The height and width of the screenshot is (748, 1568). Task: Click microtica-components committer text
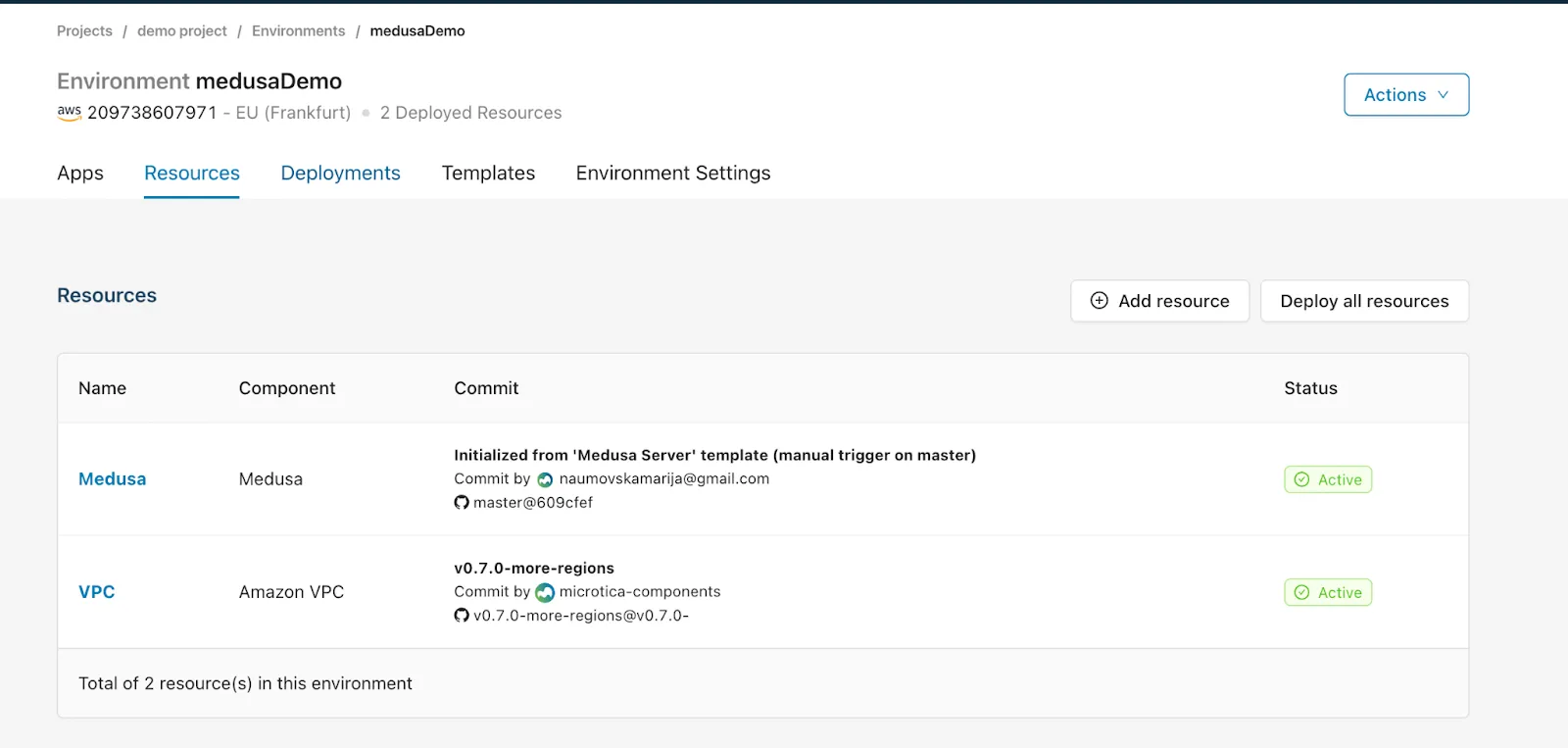pyautogui.click(x=640, y=592)
